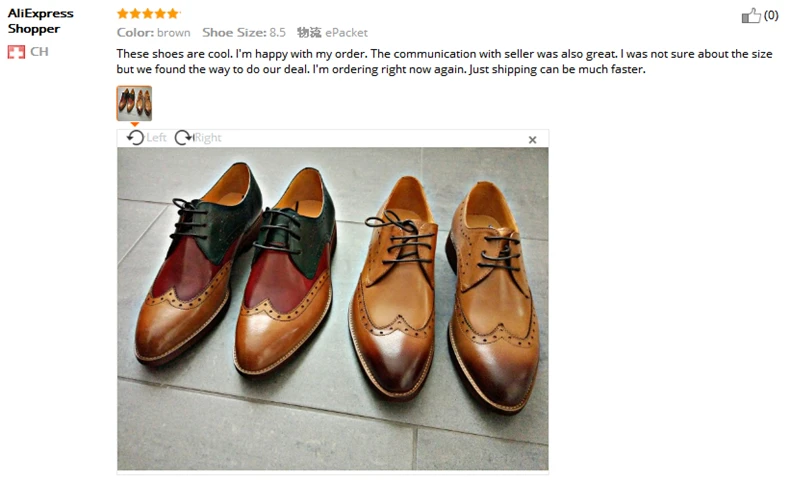This screenshot has width=790, height=481.
Task: Rotate the photo left with the counterclockwise arrow
Action: 135,138
